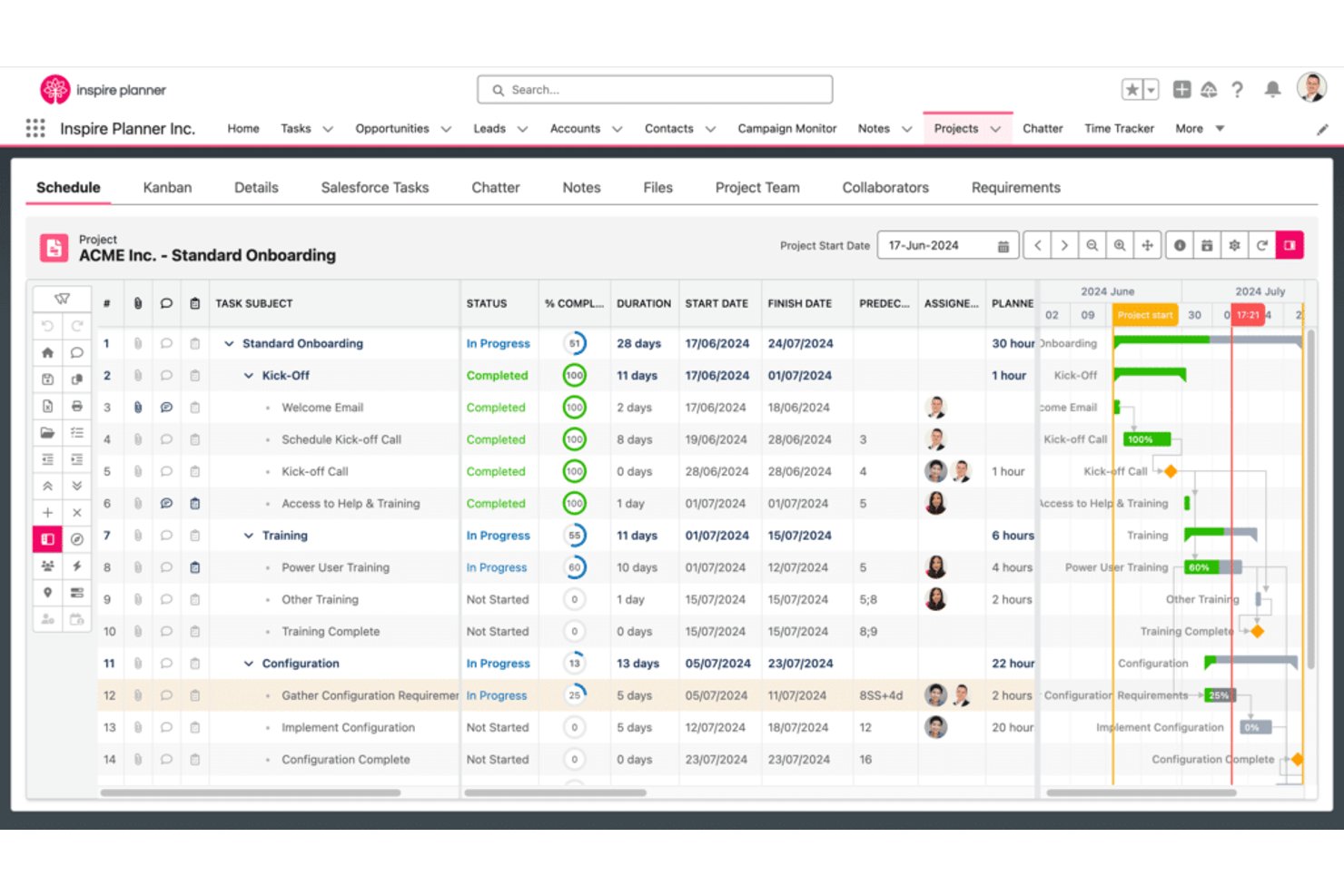The image size is (1344, 896).
Task: Click the X delete task icon
Action: (x=77, y=513)
